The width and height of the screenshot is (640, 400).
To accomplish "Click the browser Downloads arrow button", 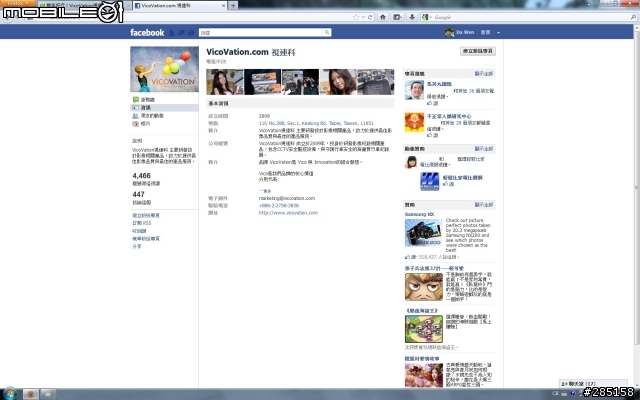I will [412, 17].
